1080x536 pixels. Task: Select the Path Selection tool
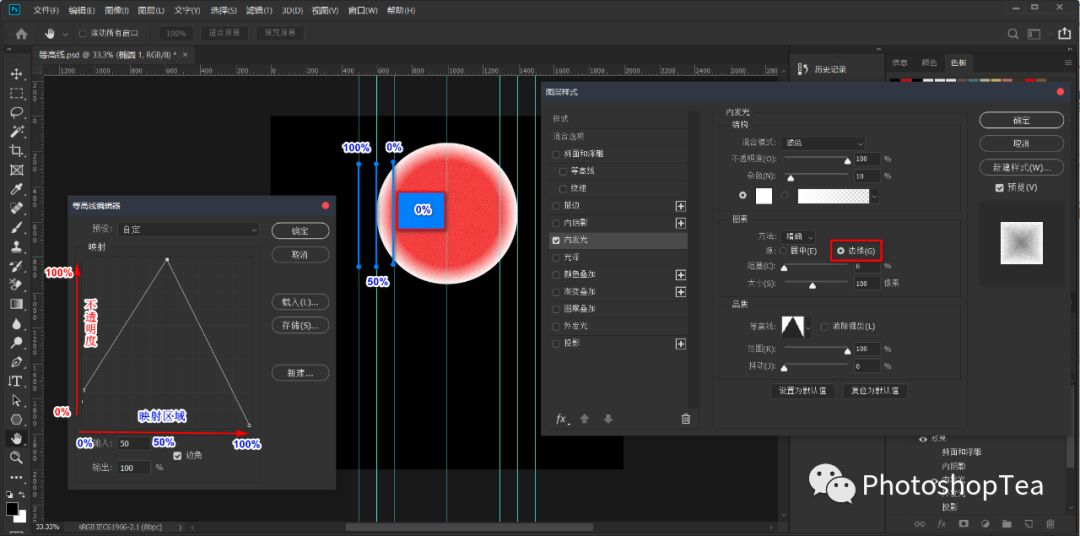click(x=17, y=400)
